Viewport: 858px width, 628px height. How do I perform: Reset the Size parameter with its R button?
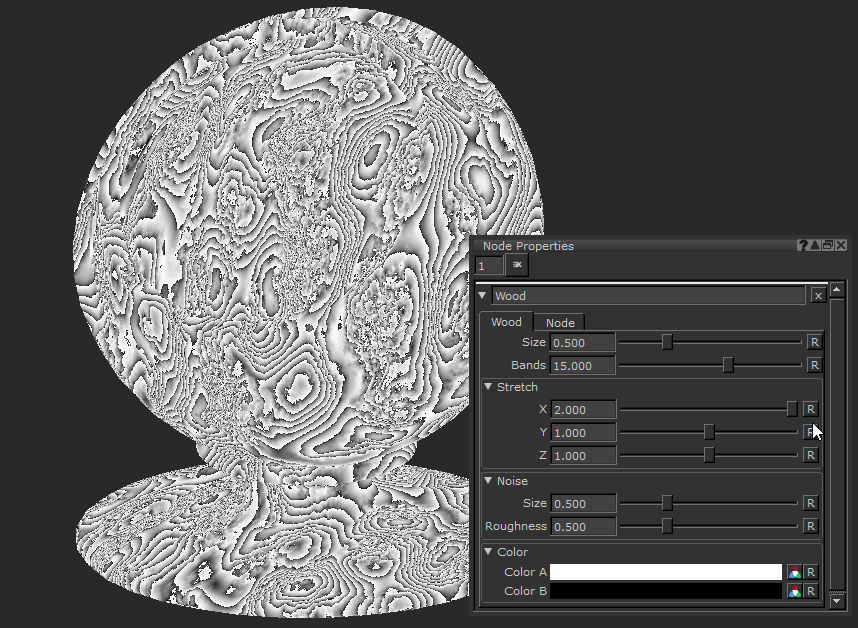tap(813, 342)
